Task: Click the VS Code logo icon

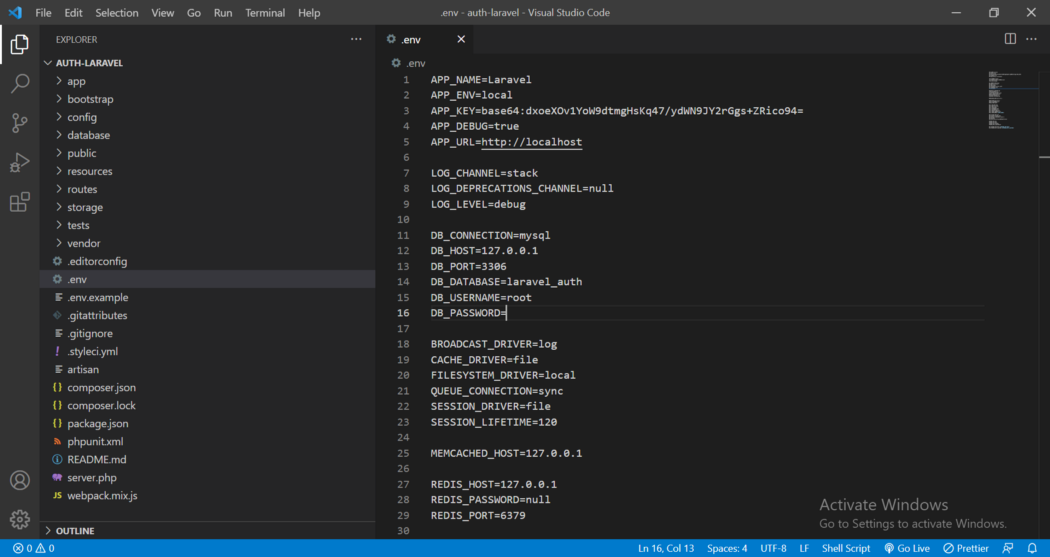Action: click(x=15, y=13)
